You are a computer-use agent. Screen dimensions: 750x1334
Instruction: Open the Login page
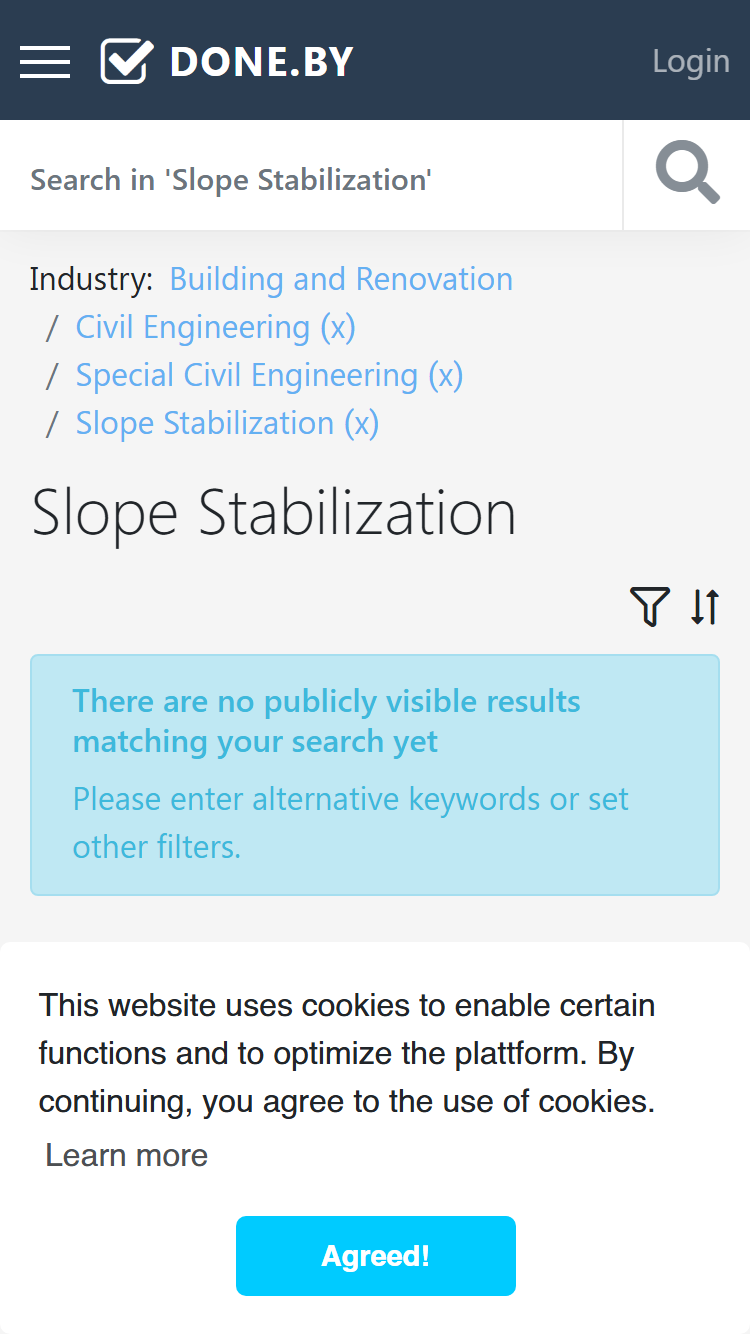coord(691,61)
